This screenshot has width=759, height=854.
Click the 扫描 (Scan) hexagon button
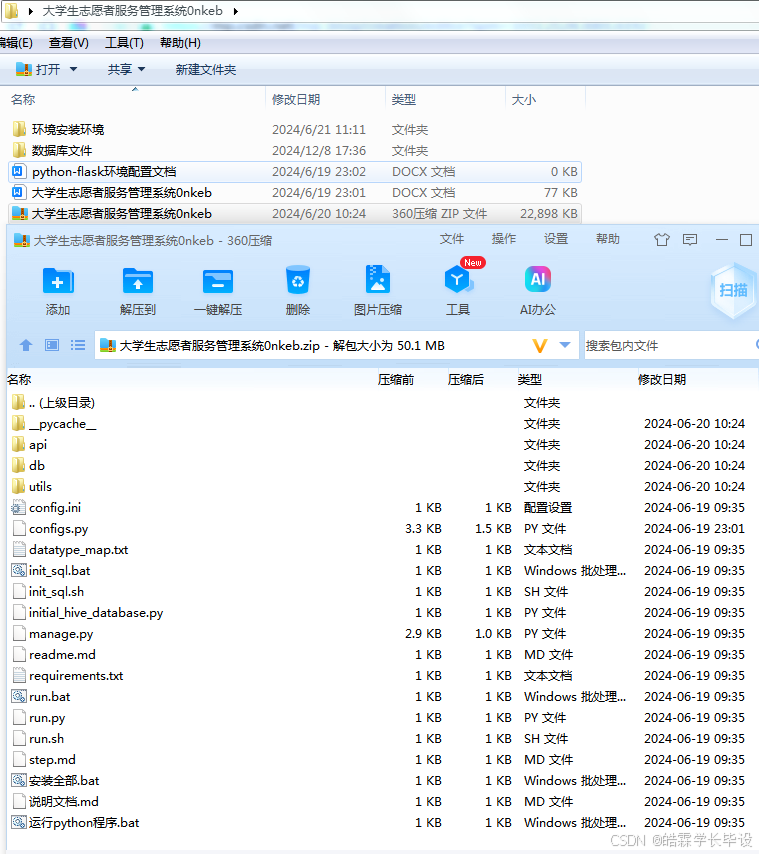[733, 290]
